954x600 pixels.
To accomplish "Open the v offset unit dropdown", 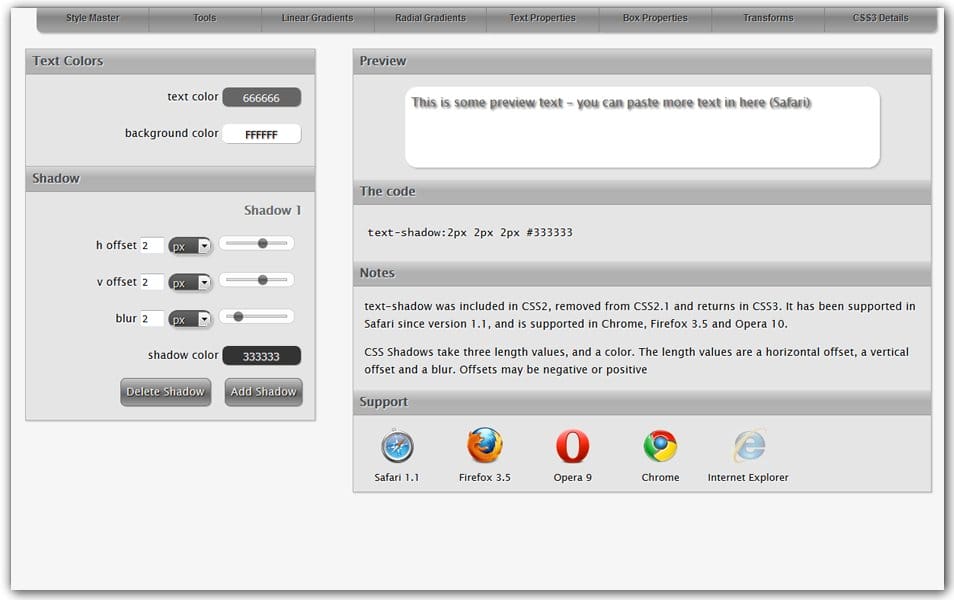I will click(190, 283).
